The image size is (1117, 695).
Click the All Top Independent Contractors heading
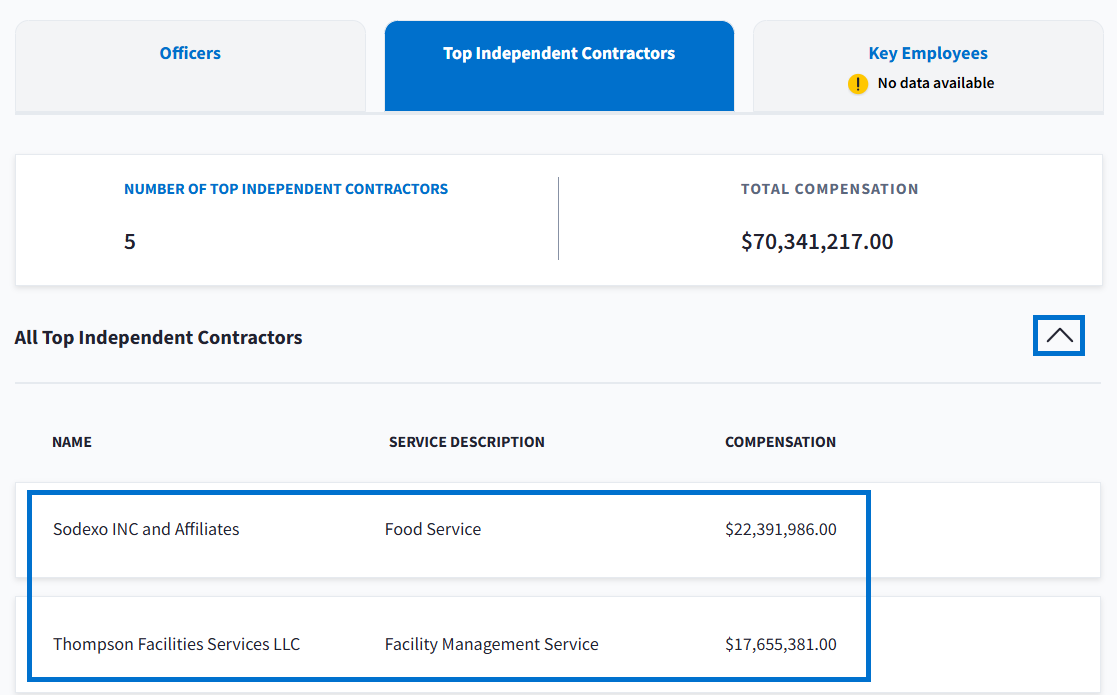(x=158, y=338)
